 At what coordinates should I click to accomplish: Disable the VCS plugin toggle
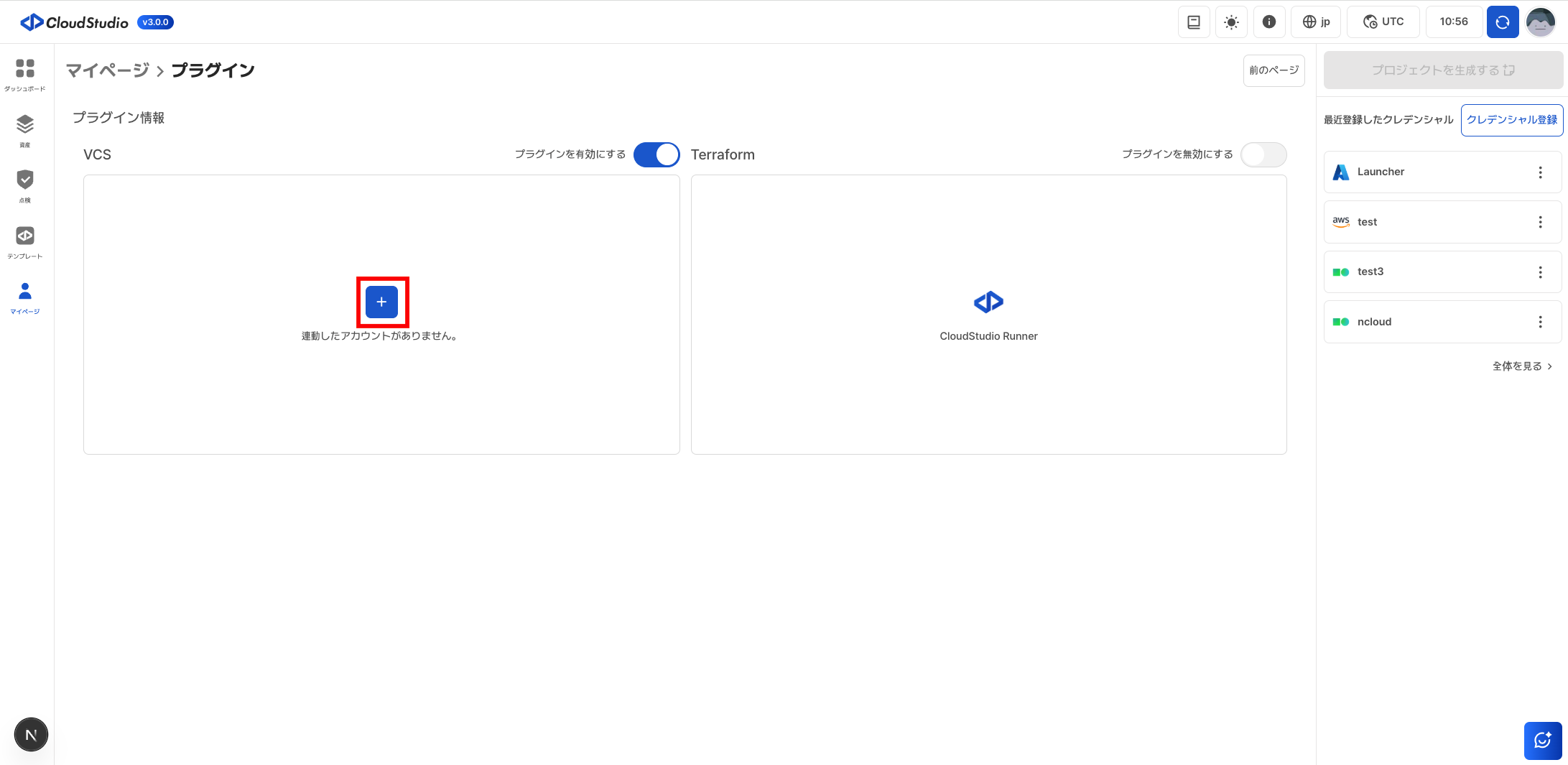point(657,154)
